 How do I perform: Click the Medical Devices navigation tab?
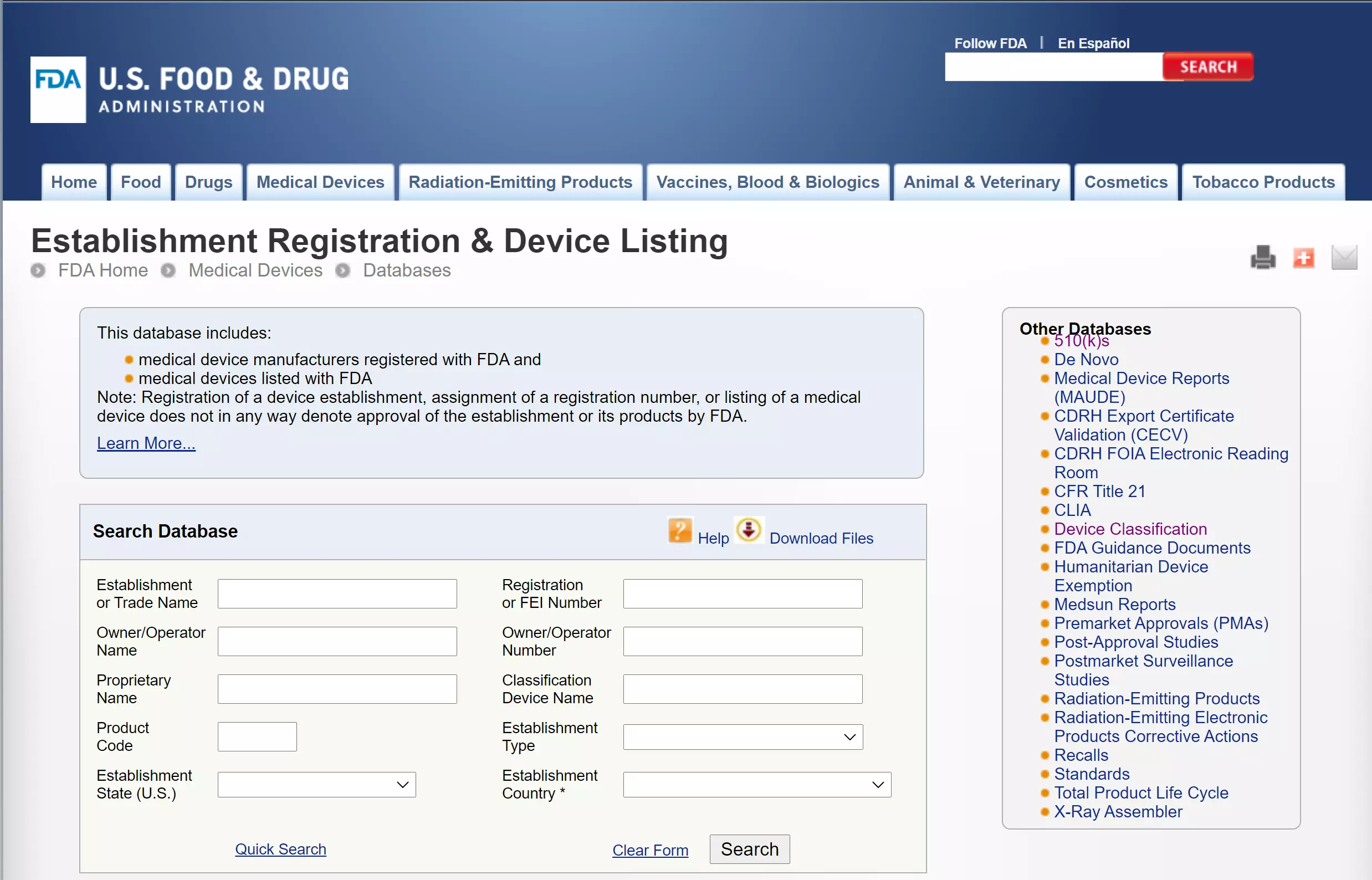click(320, 182)
